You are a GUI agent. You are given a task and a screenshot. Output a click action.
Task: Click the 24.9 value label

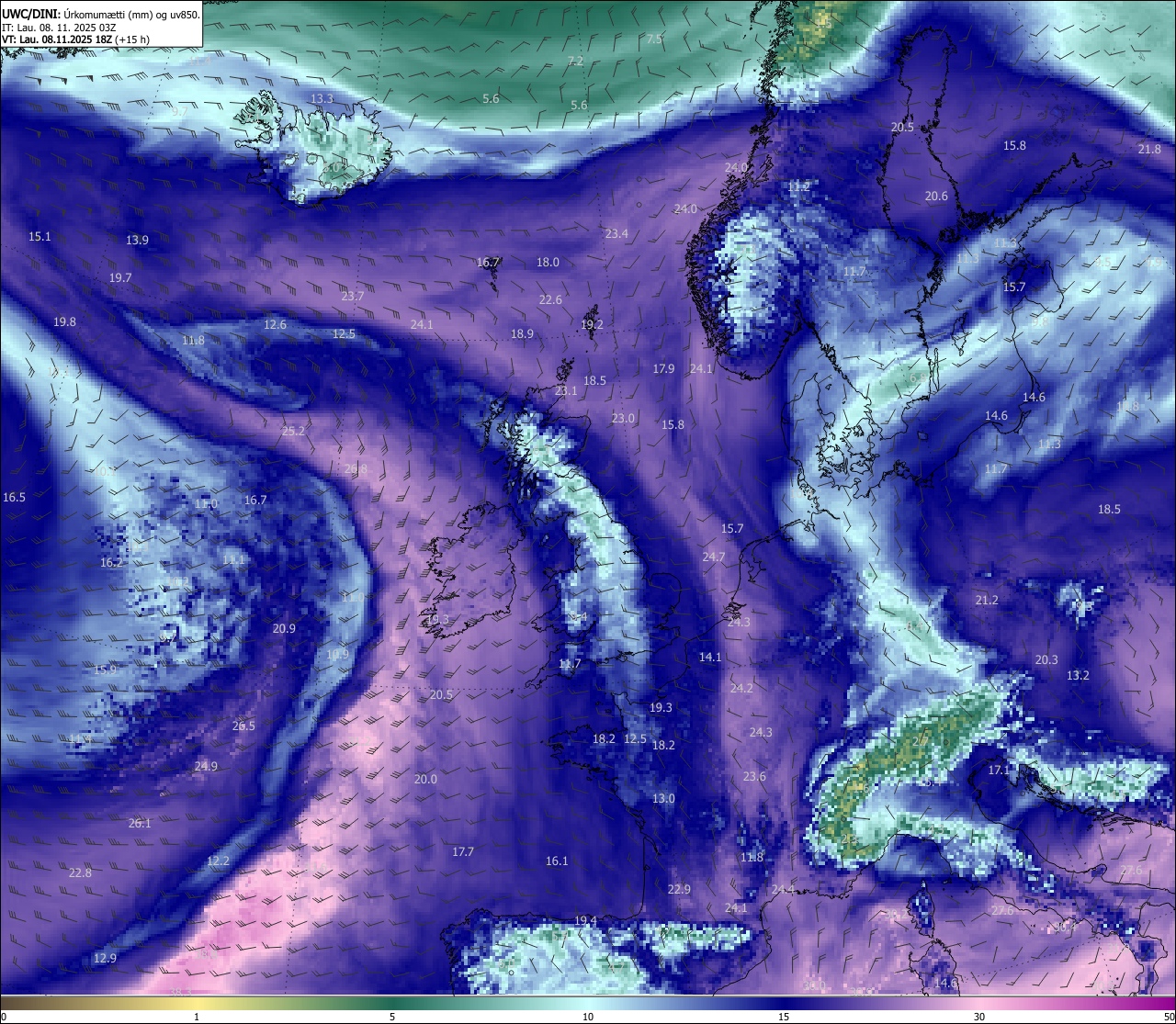[206, 766]
